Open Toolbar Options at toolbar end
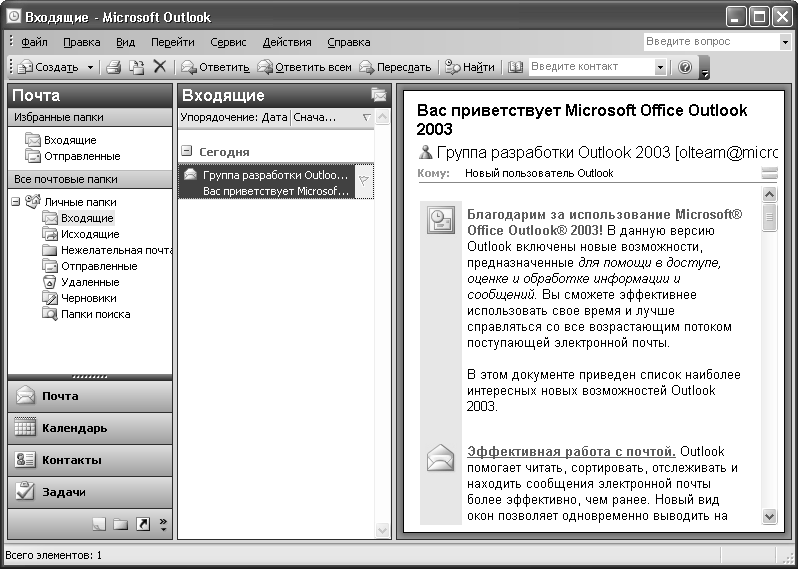This screenshot has width=798, height=569. click(705, 68)
